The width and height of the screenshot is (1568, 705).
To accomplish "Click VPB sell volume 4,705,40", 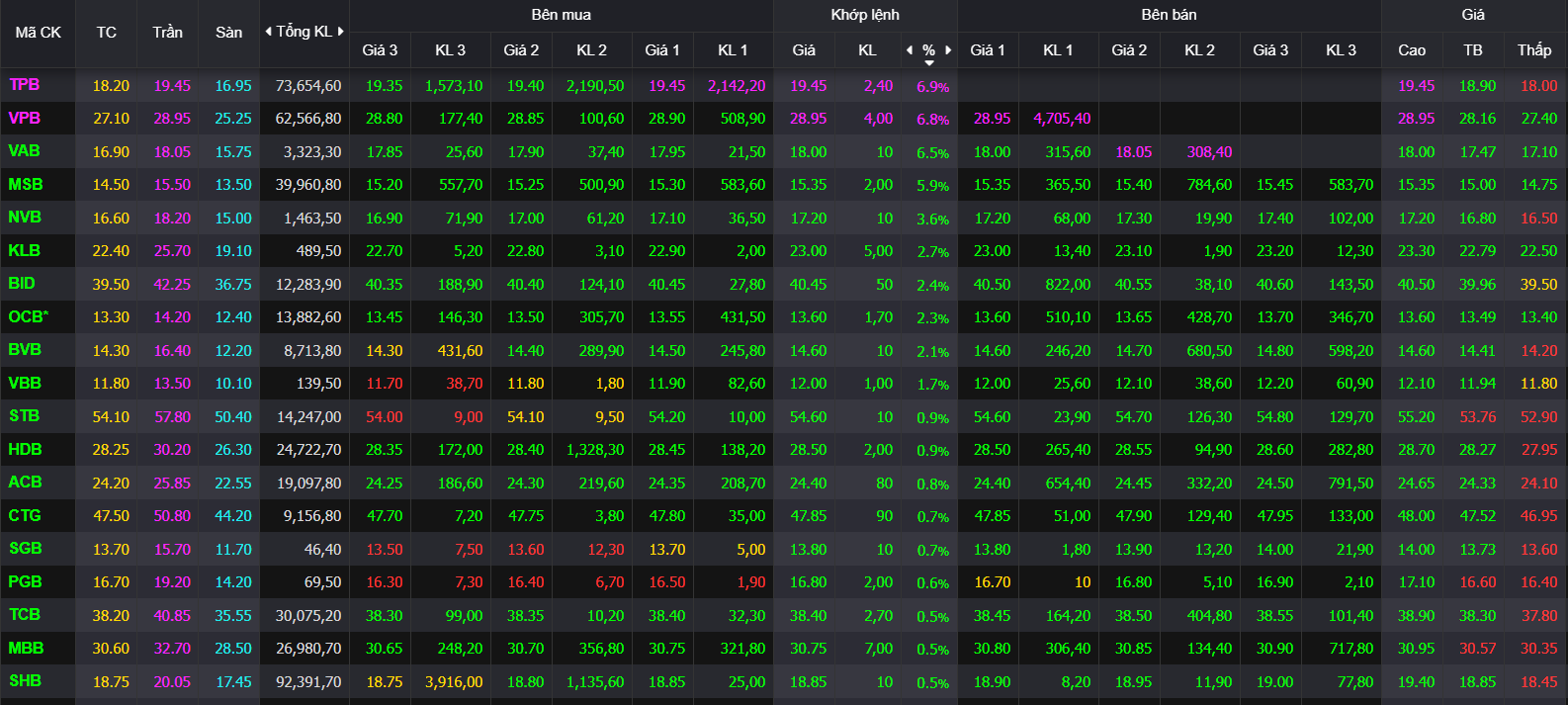I will click(x=1062, y=119).
